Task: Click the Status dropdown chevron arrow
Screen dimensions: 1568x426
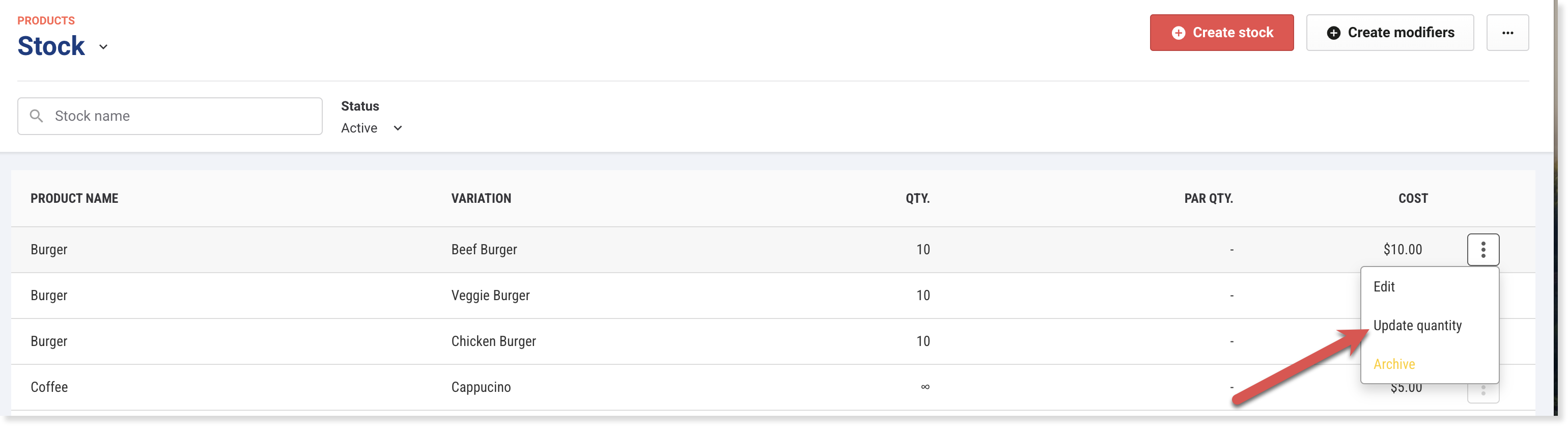Action: [x=398, y=128]
